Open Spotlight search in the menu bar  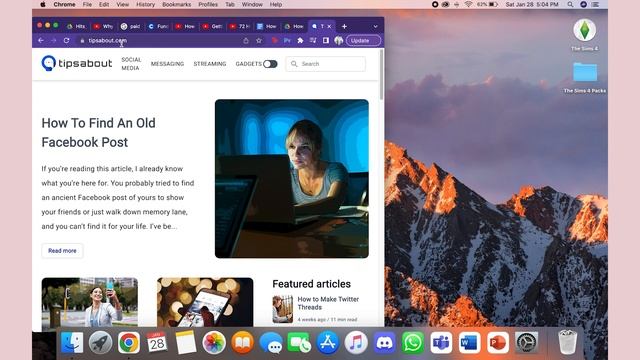(x=570, y=4)
